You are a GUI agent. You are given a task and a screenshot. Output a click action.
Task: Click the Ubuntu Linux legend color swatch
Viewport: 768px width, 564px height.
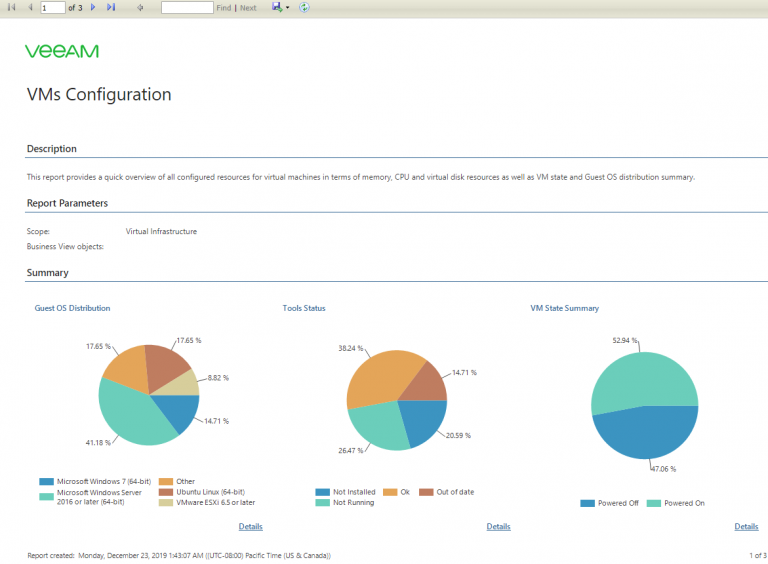click(166, 492)
